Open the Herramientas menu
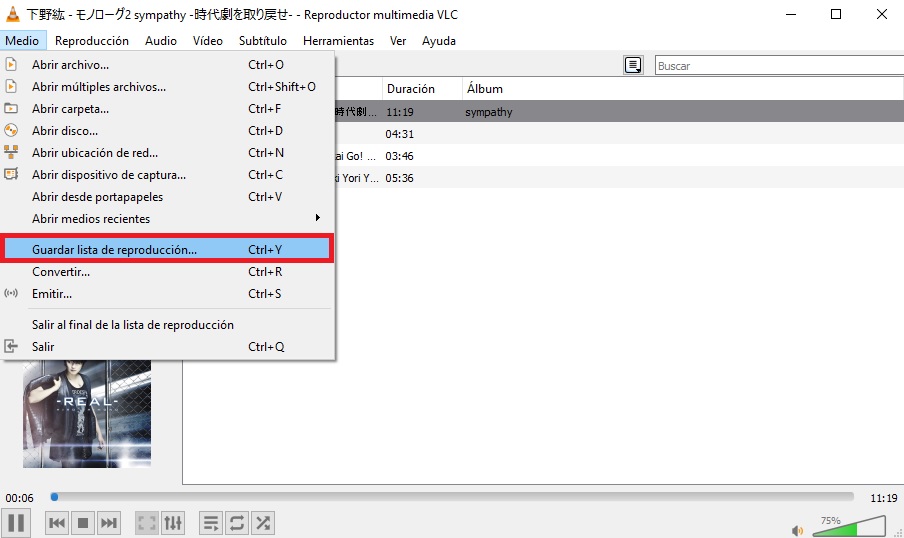The image size is (904, 538). [338, 40]
